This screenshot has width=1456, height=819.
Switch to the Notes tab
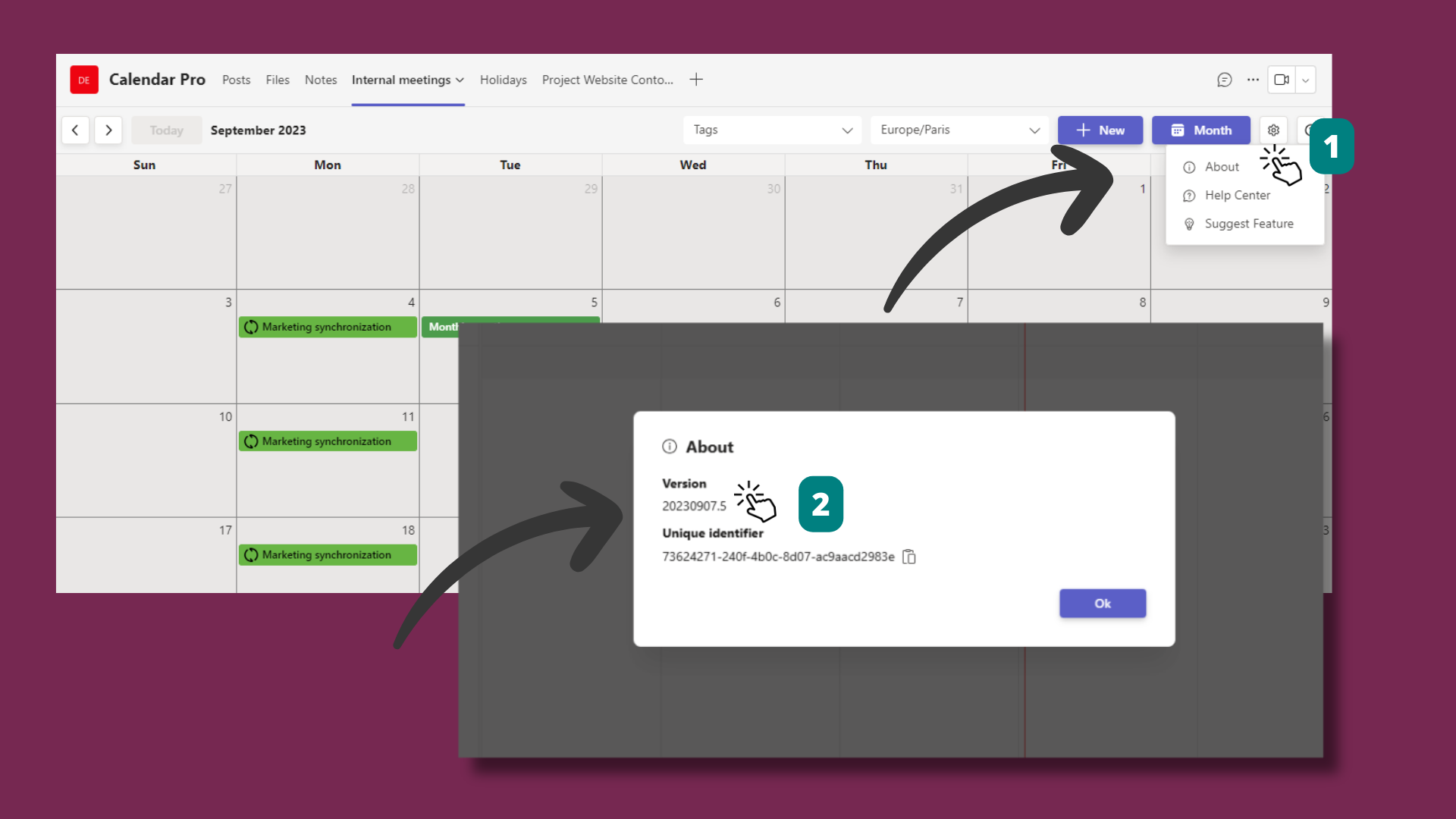pyautogui.click(x=321, y=80)
